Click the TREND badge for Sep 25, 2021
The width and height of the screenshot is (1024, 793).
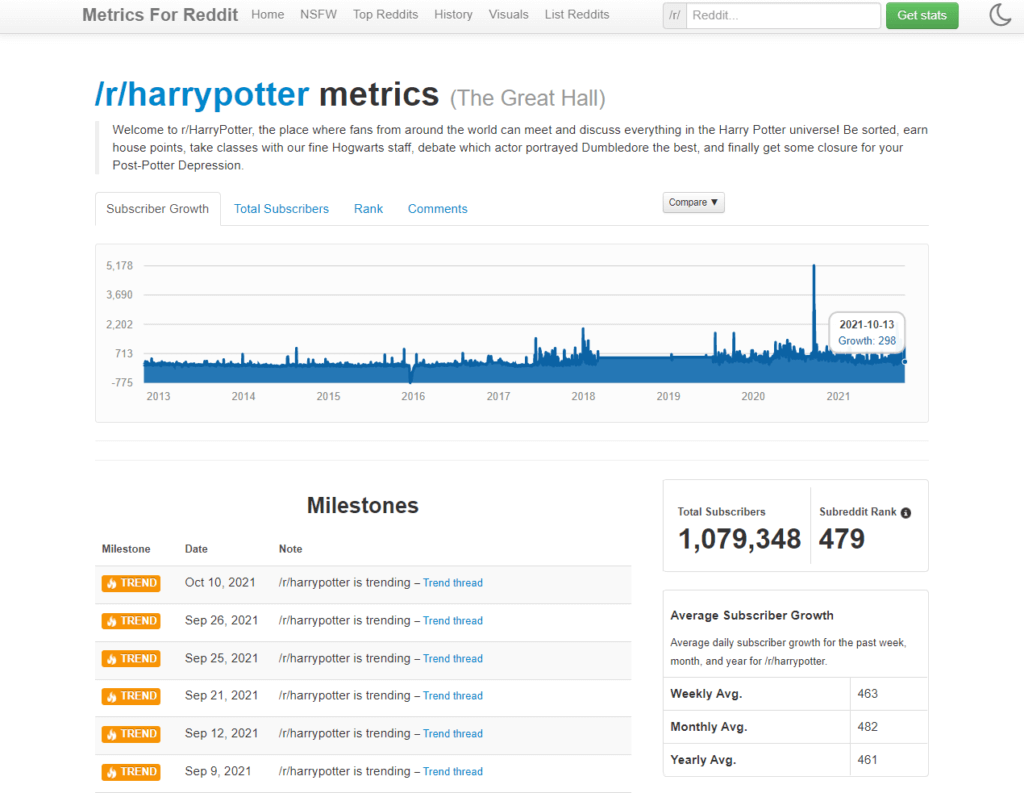click(x=131, y=658)
